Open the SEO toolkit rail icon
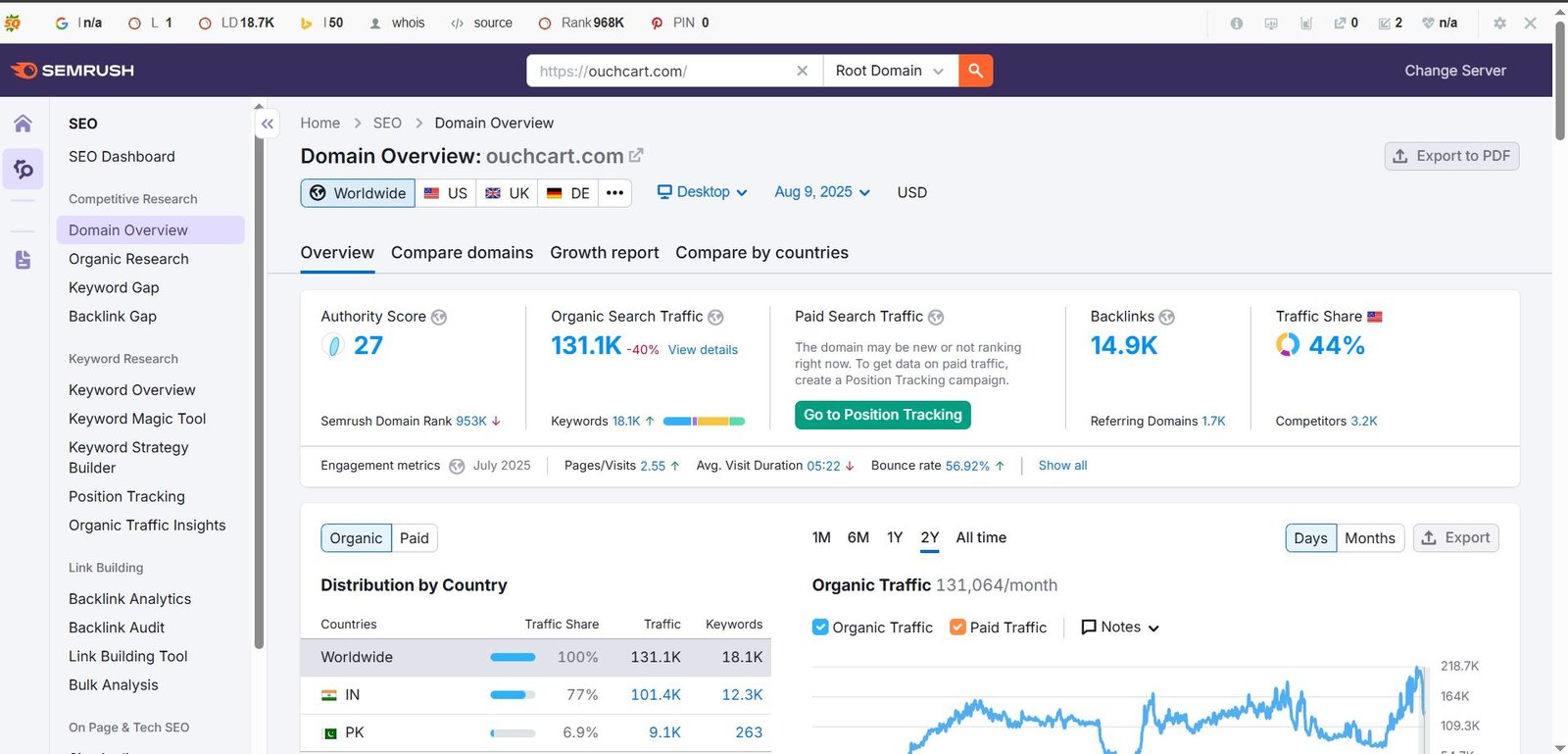The width and height of the screenshot is (1568, 754). (x=23, y=170)
